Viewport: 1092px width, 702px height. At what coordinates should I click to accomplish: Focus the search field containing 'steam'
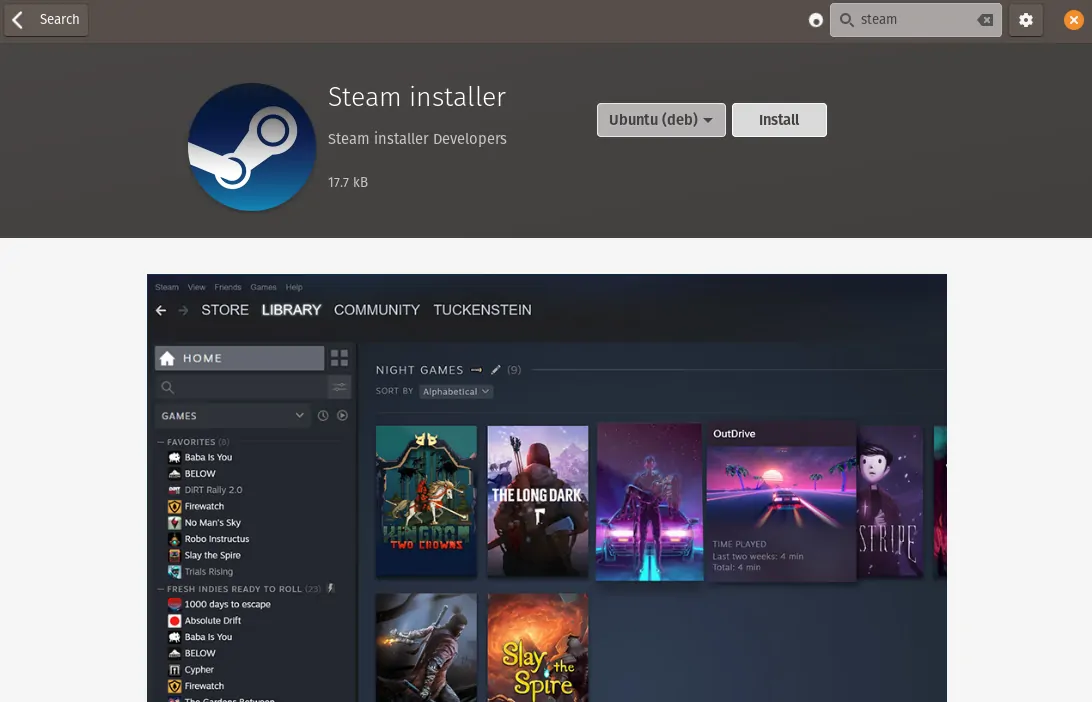(x=915, y=20)
